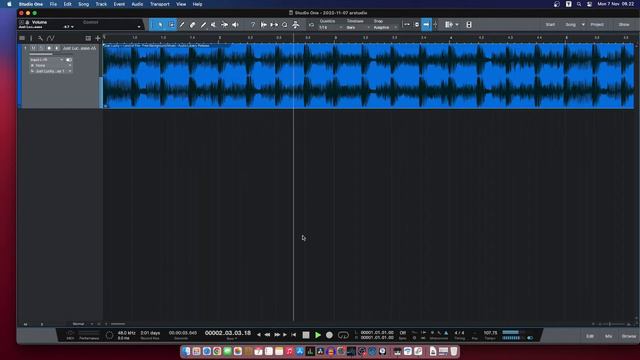
Task: Click the Fast Forward transport button
Action: (x=277, y=335)
